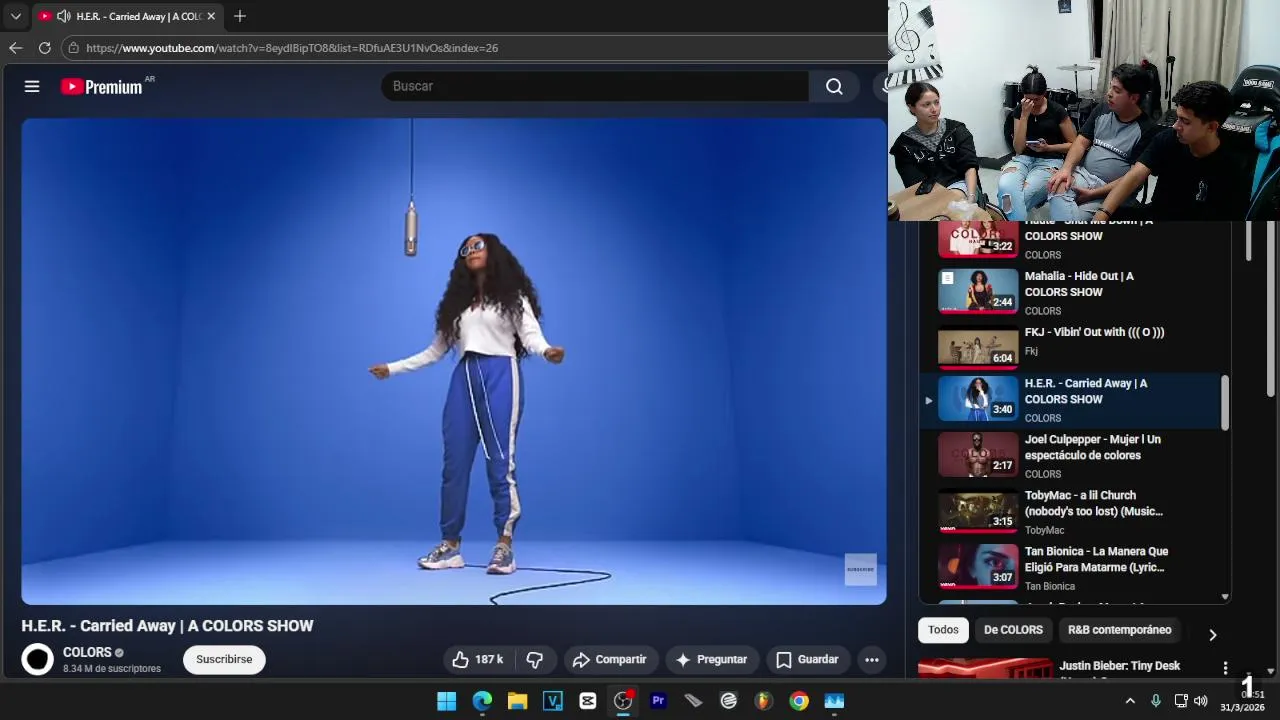Open options for Justin Bieber Tiny Desk
The height and width of the screenshot is (720, 1280).
point(1225,668)
